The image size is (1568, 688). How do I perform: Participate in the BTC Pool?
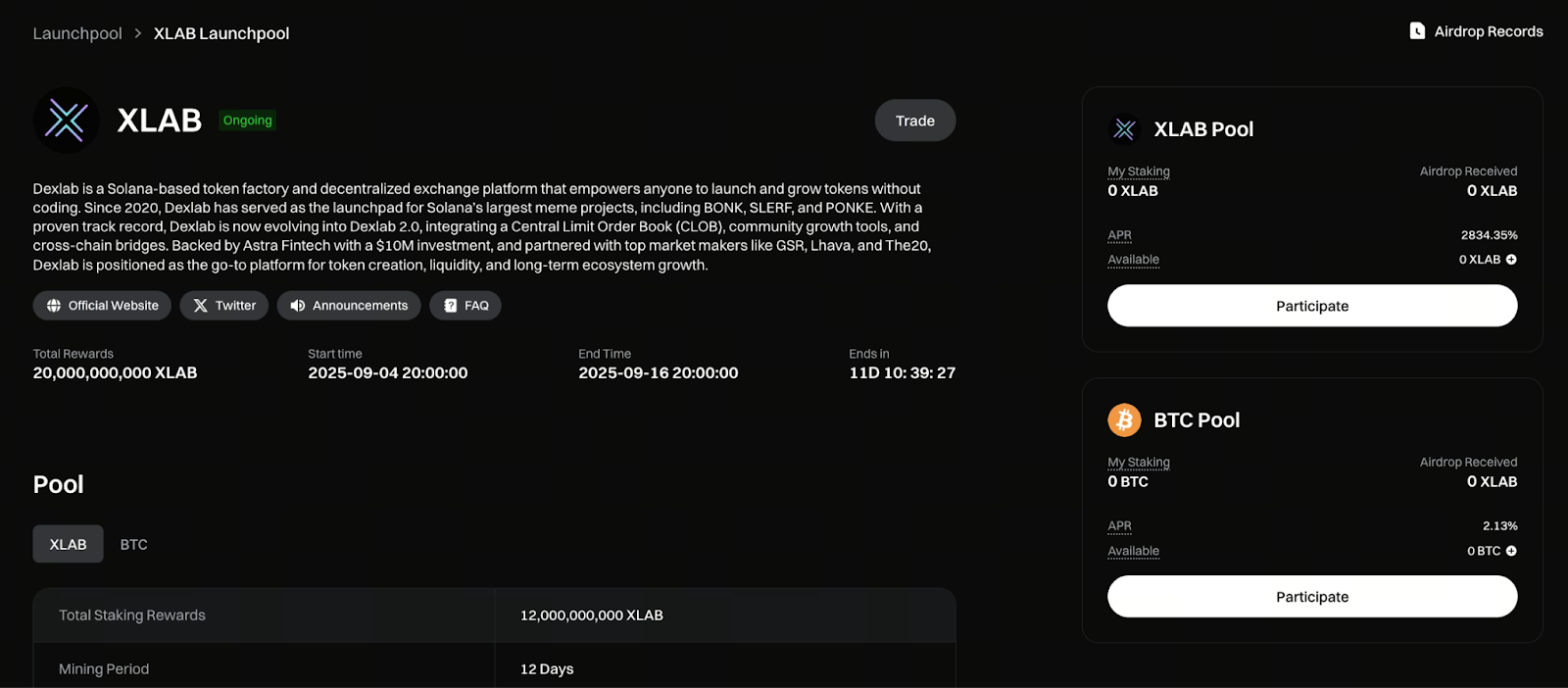[1312, 597]
